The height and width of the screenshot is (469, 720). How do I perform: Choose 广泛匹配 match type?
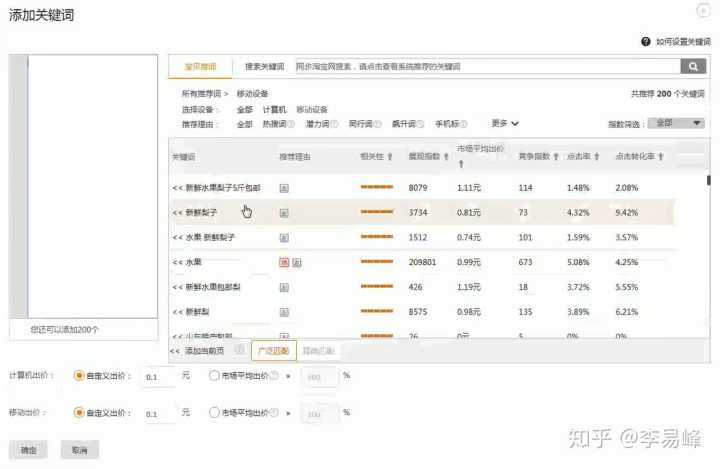(273, 351)
